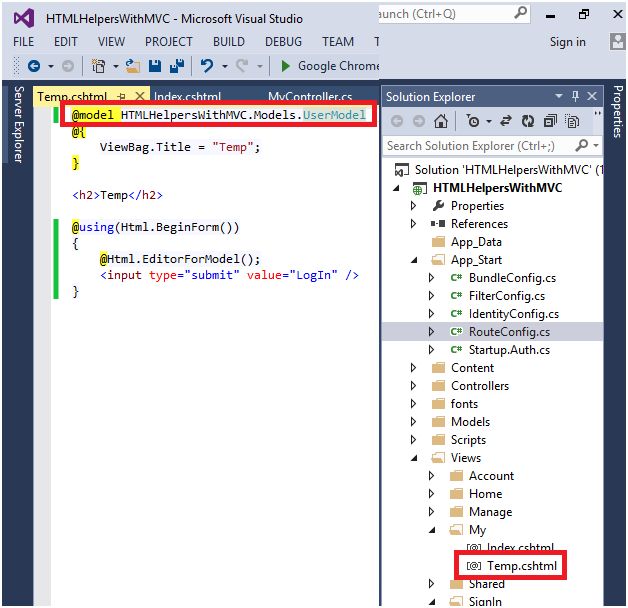Toggle pin on Temp.cshtml tab
This screenshot has height=608, width=628.
click(122, 97)
